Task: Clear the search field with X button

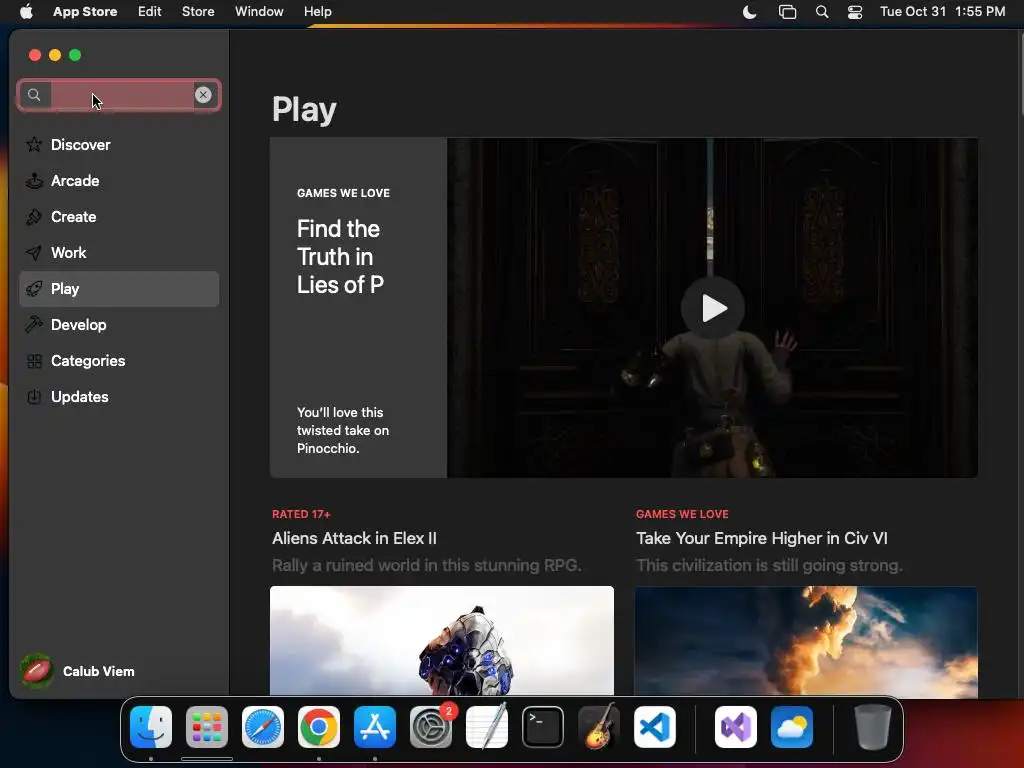Action: pos(203,95)
